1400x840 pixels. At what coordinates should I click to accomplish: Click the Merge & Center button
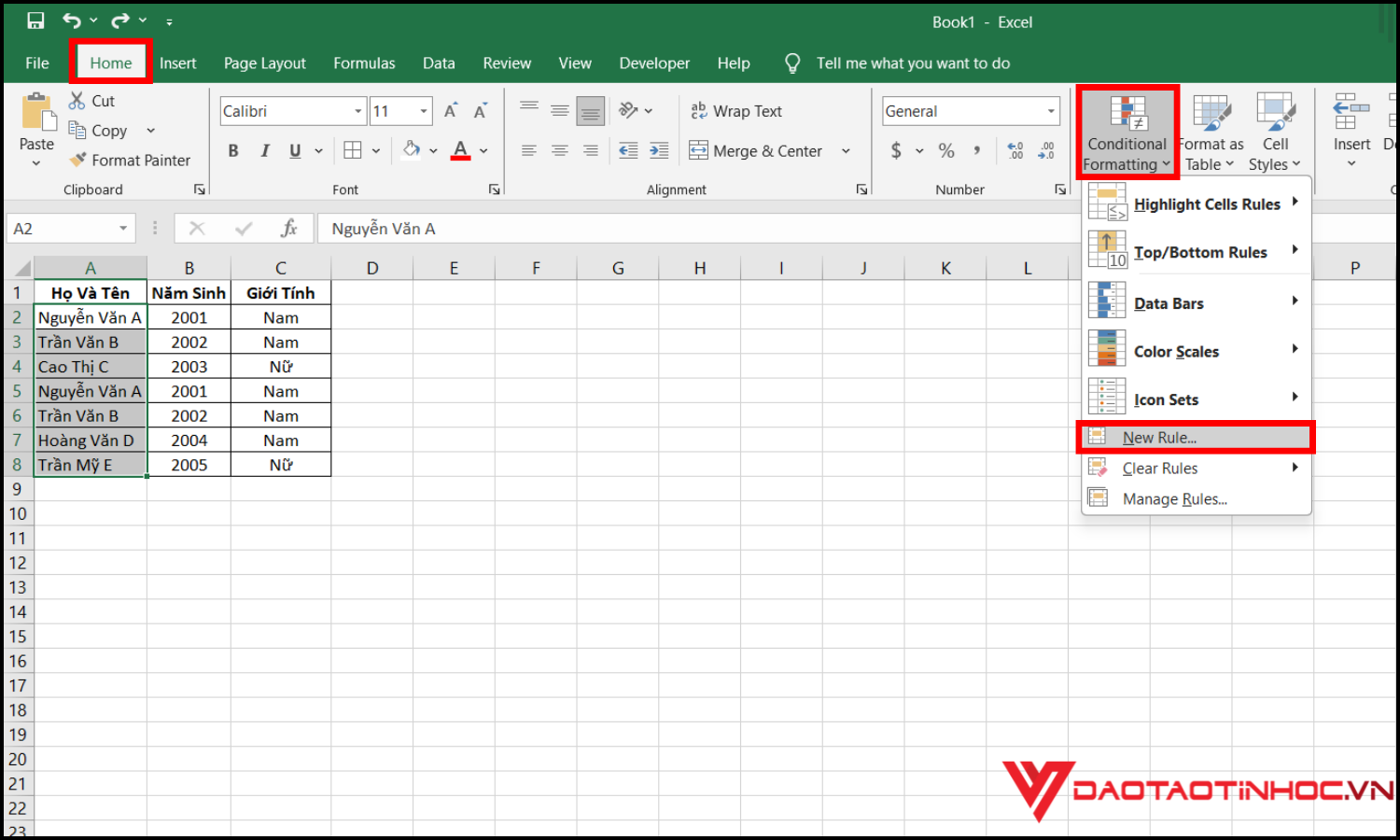[x=756, y=151]
